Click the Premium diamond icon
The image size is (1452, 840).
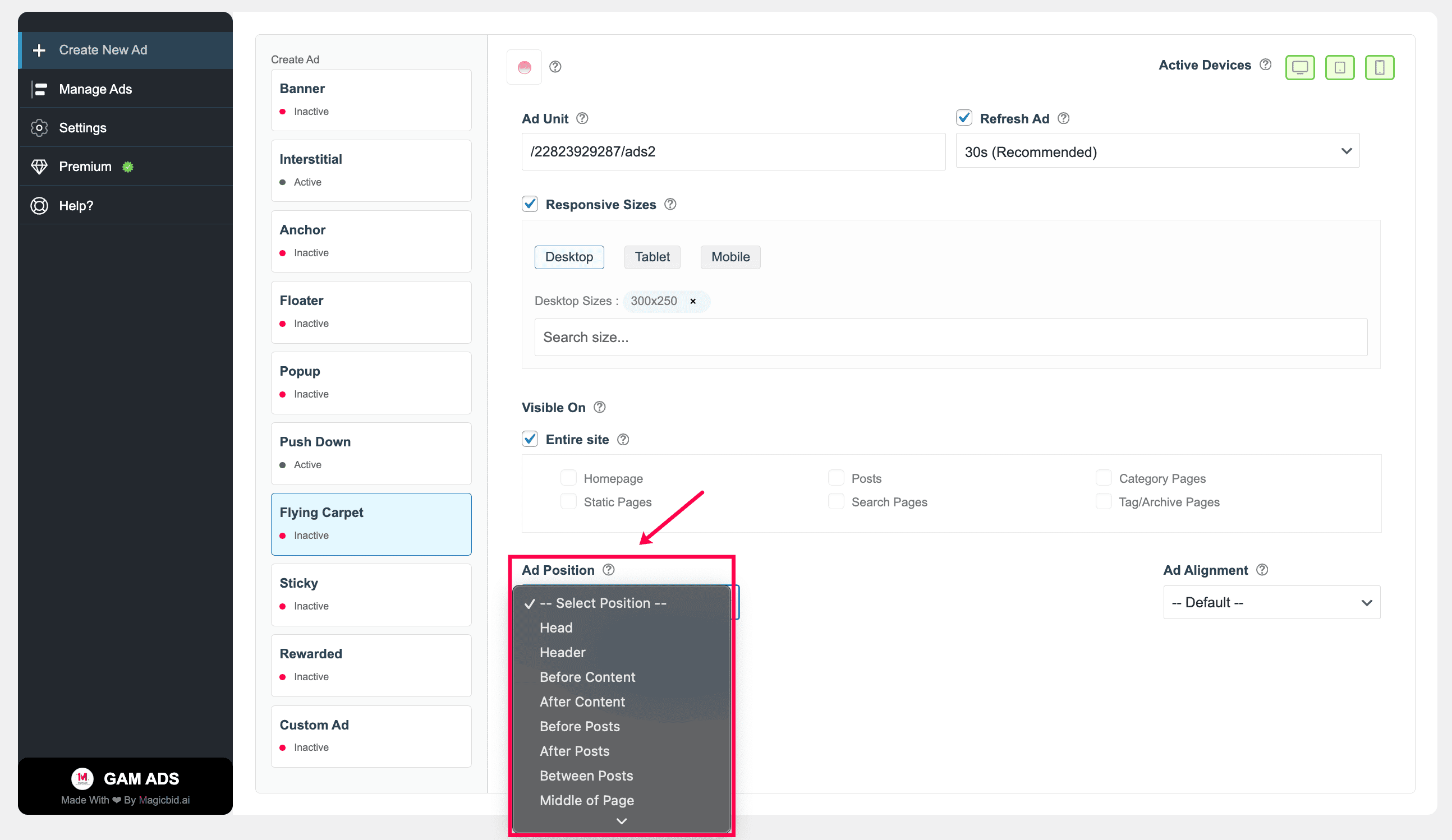[39, 167]
